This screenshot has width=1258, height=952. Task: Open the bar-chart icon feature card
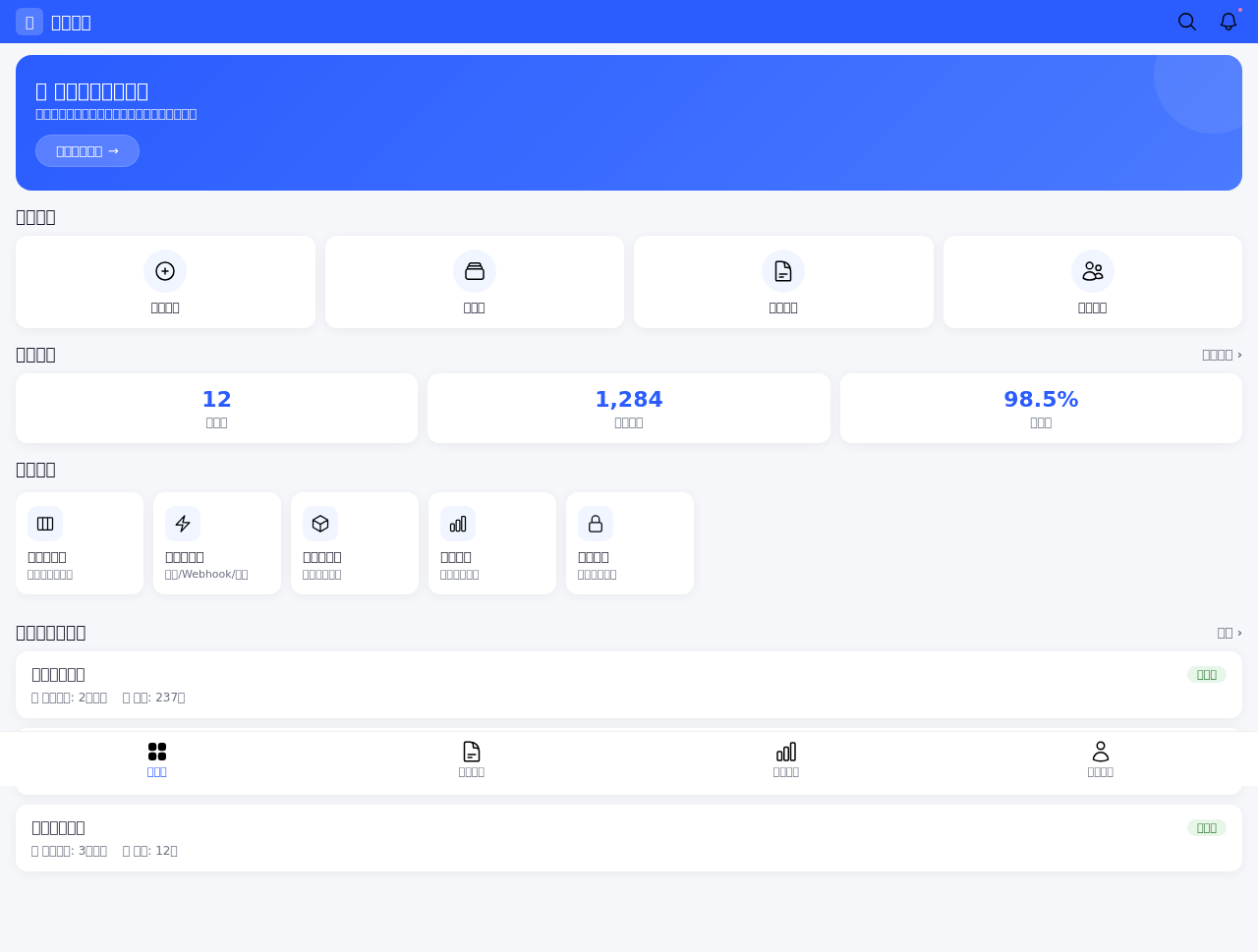pos(492,543)
